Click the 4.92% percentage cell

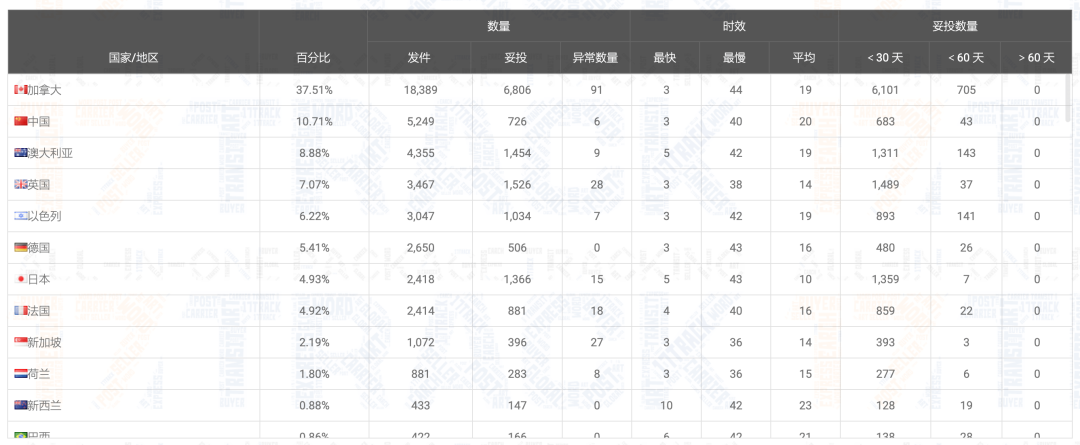pyautogui.click(x=314, y=311)
